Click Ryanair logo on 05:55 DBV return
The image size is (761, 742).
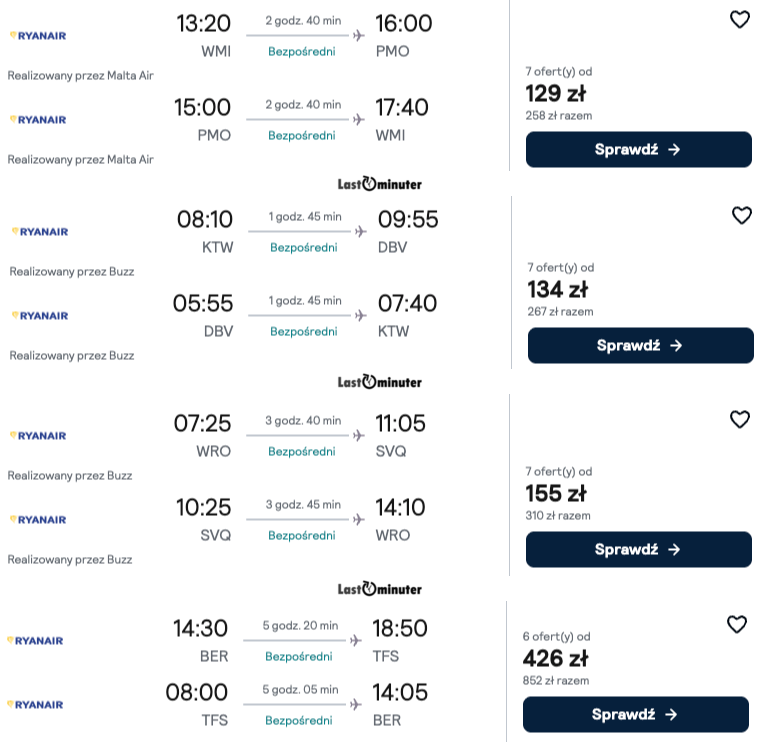click(x=40, y=316)
